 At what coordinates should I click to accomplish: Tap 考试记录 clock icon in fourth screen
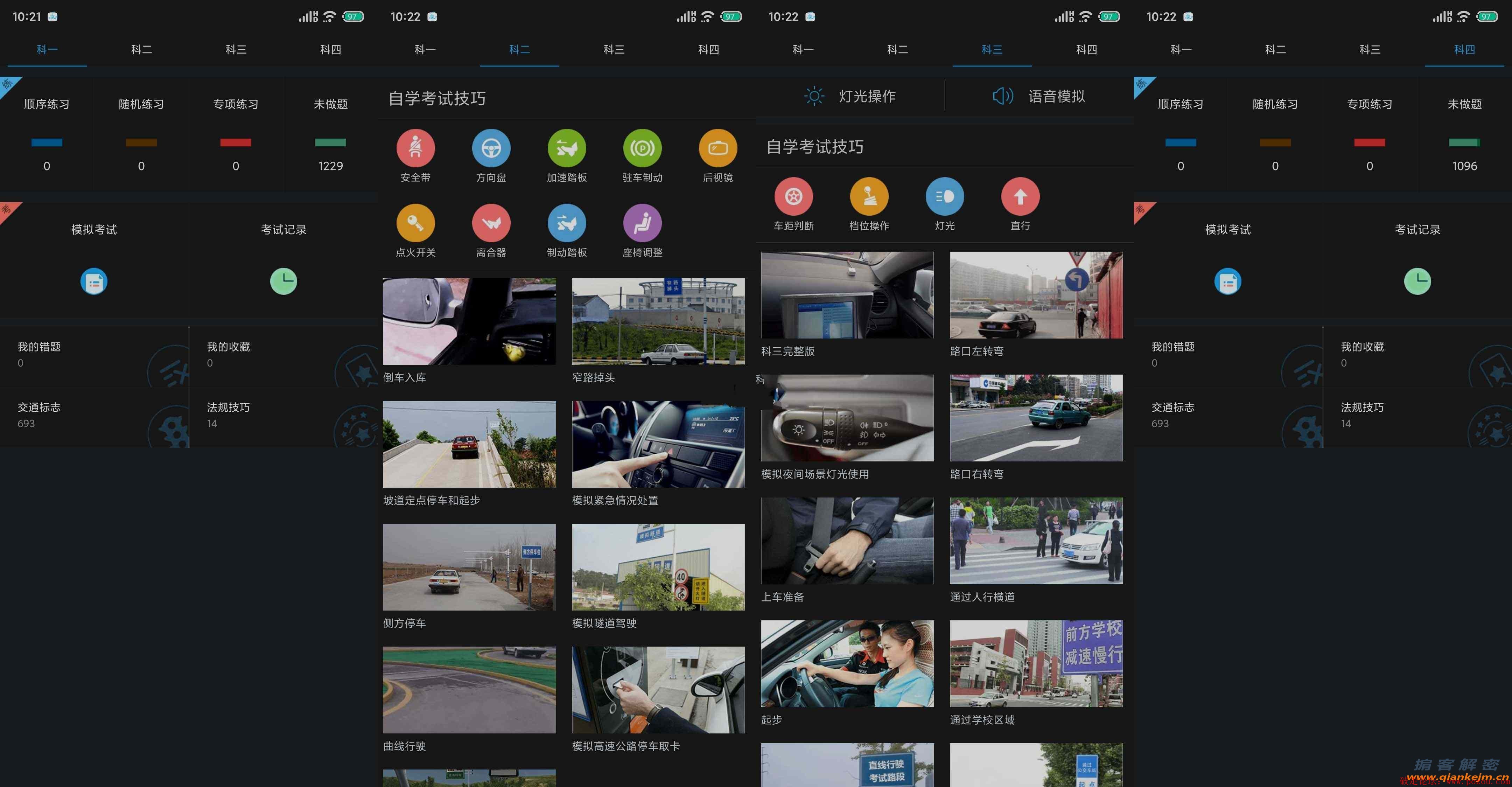coord(1417,281)
